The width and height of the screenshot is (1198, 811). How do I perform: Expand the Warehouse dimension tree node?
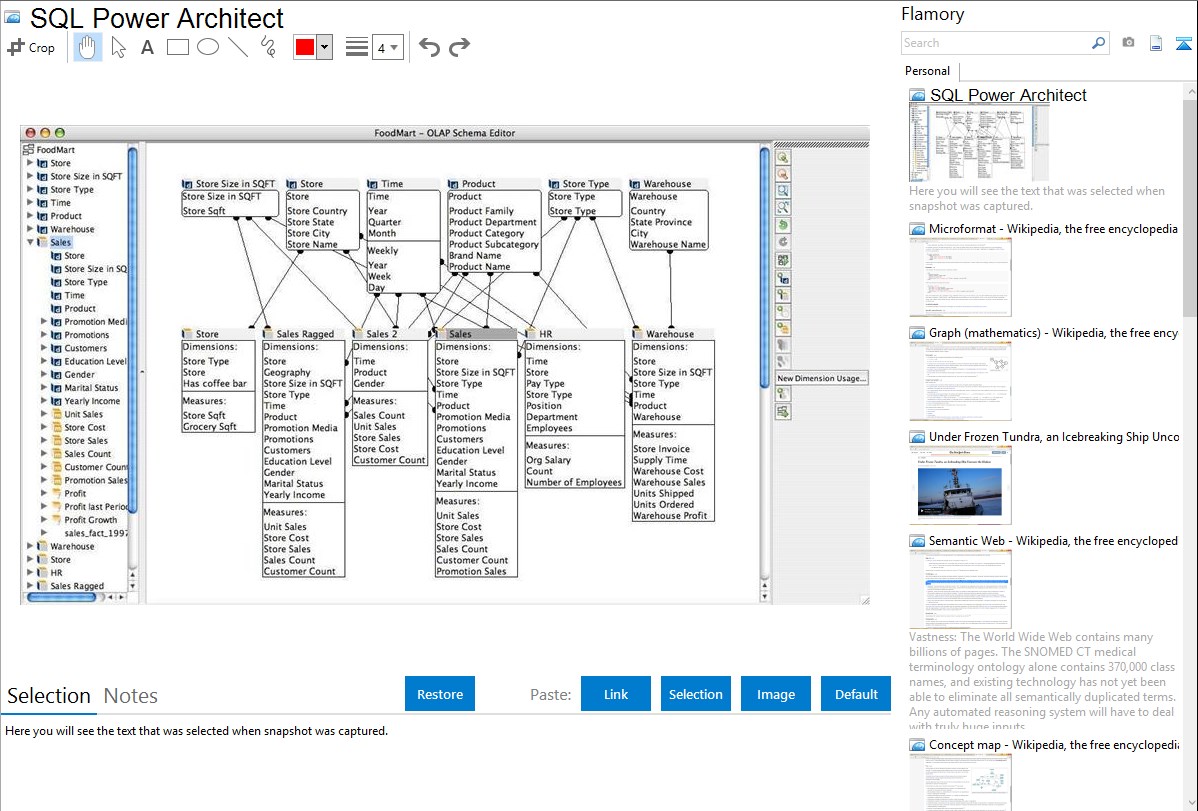30,229
